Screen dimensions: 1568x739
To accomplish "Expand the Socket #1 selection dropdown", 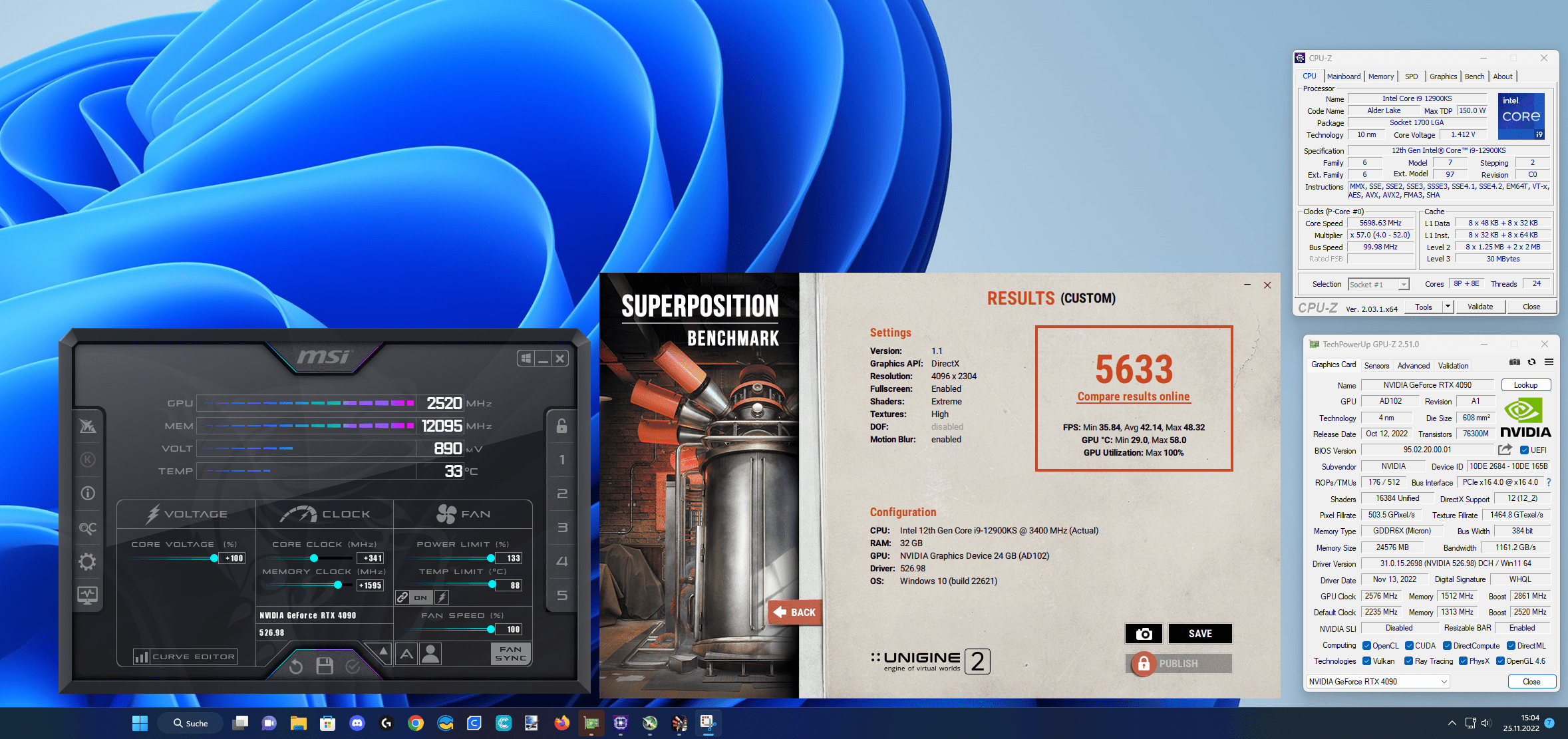I will pyautogui.click(x=1404, y=285).
